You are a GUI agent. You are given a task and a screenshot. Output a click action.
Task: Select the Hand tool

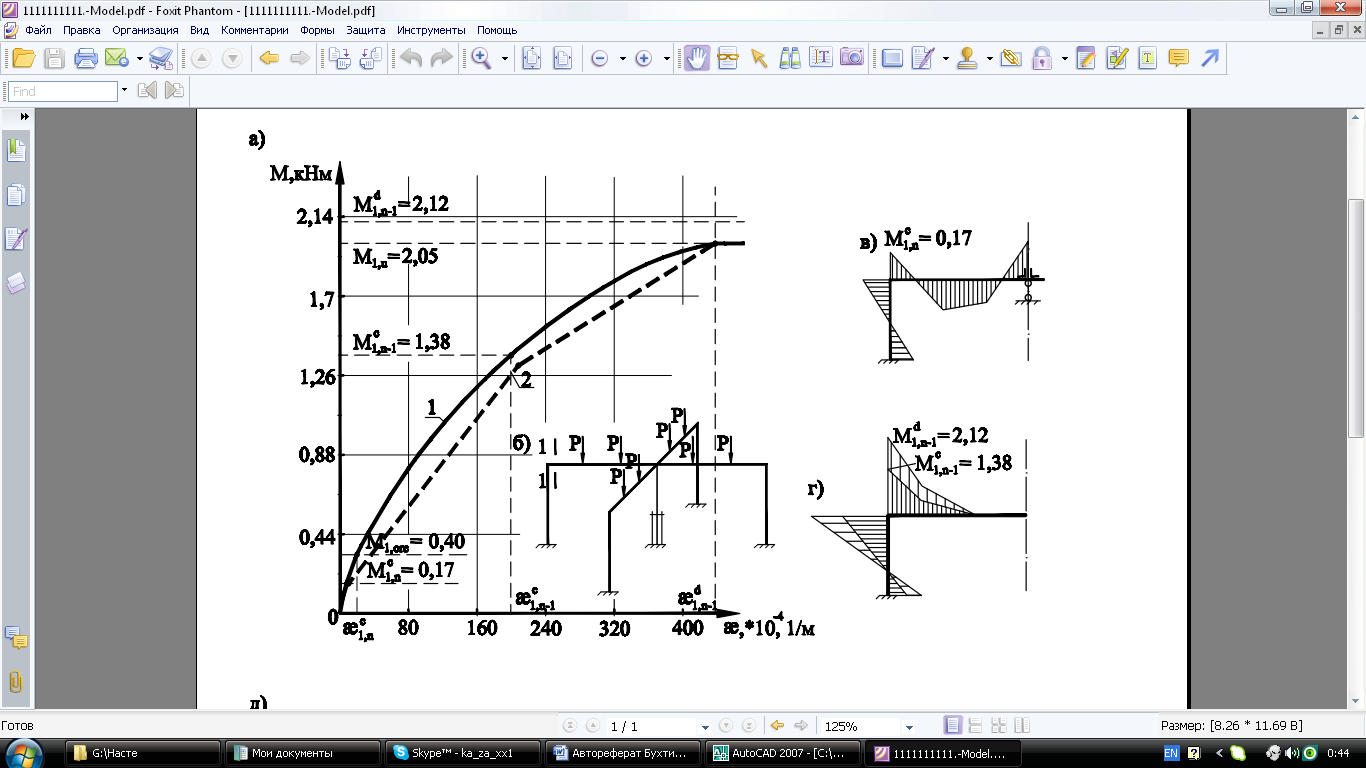[697, 58]
